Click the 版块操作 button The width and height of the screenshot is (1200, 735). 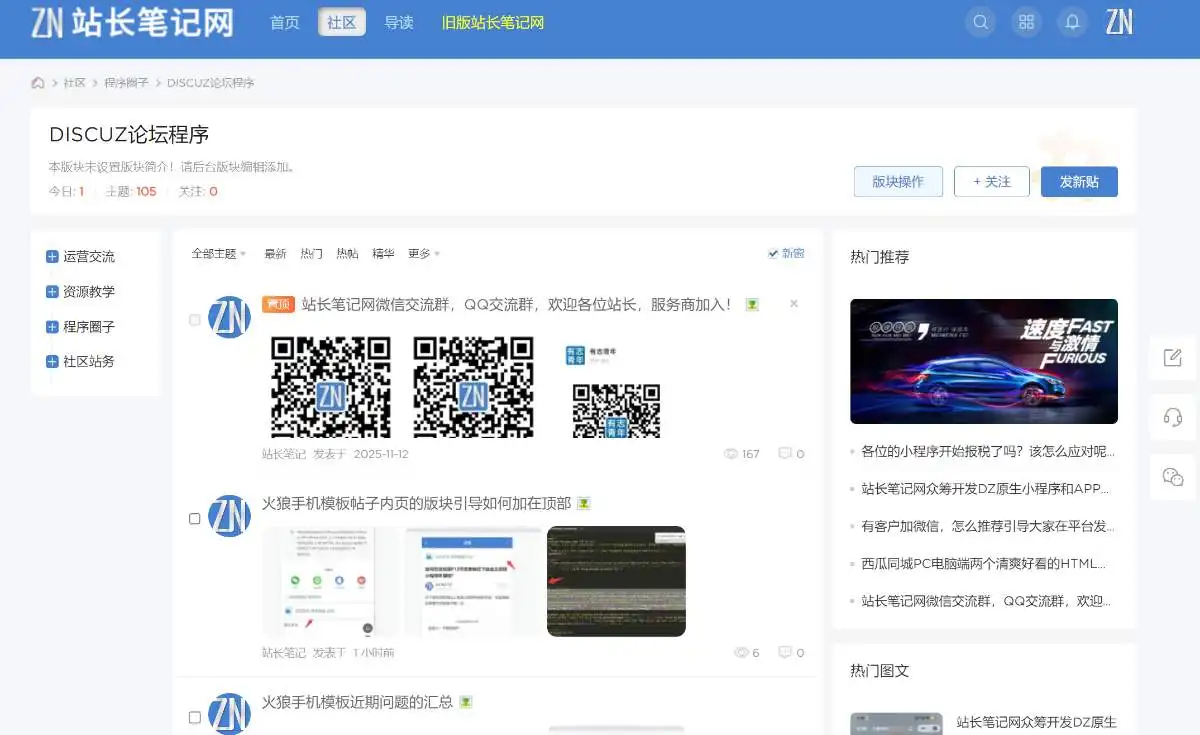898,182
